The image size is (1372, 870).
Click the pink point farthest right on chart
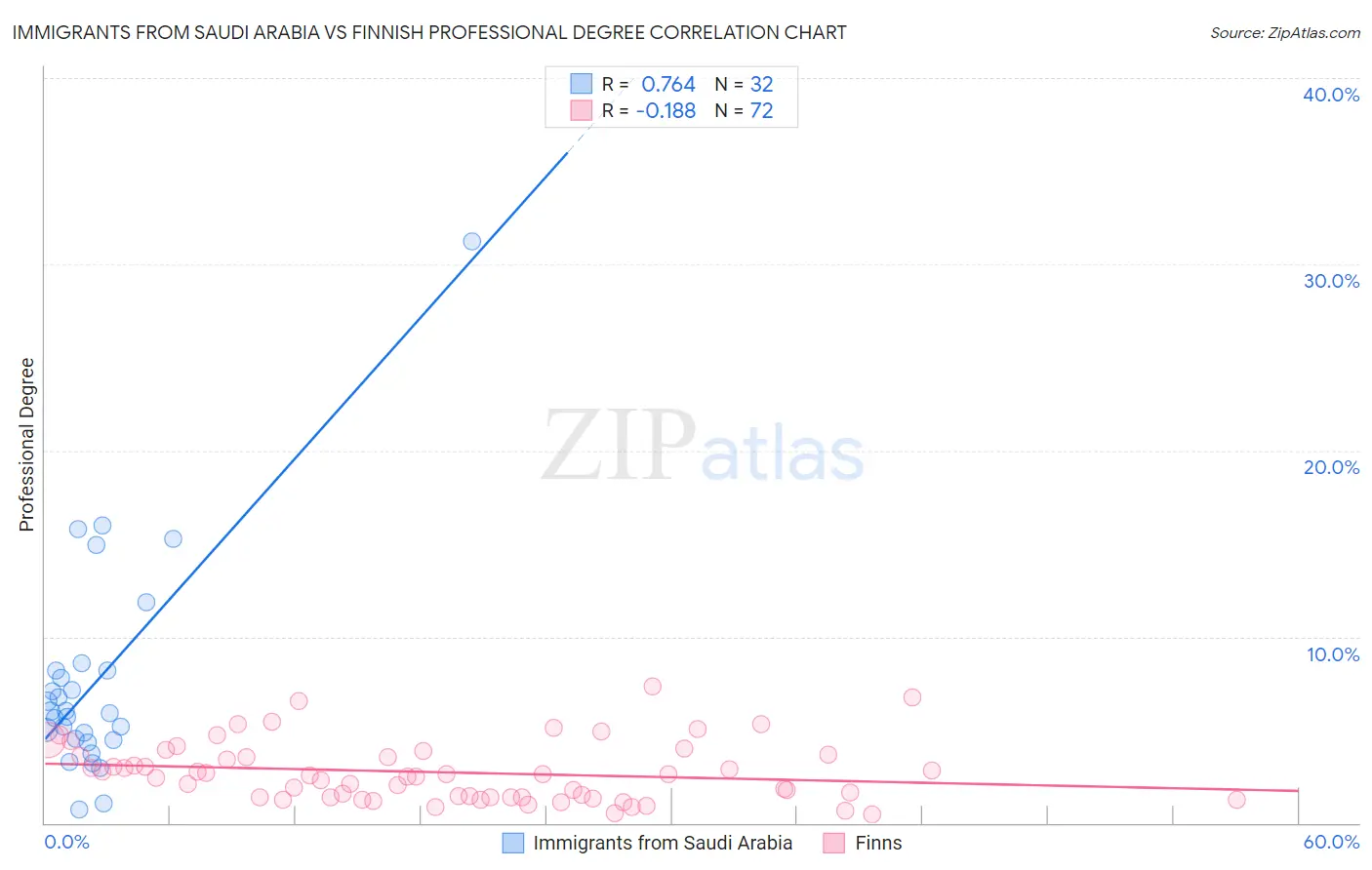click(x=1236, y=800)
